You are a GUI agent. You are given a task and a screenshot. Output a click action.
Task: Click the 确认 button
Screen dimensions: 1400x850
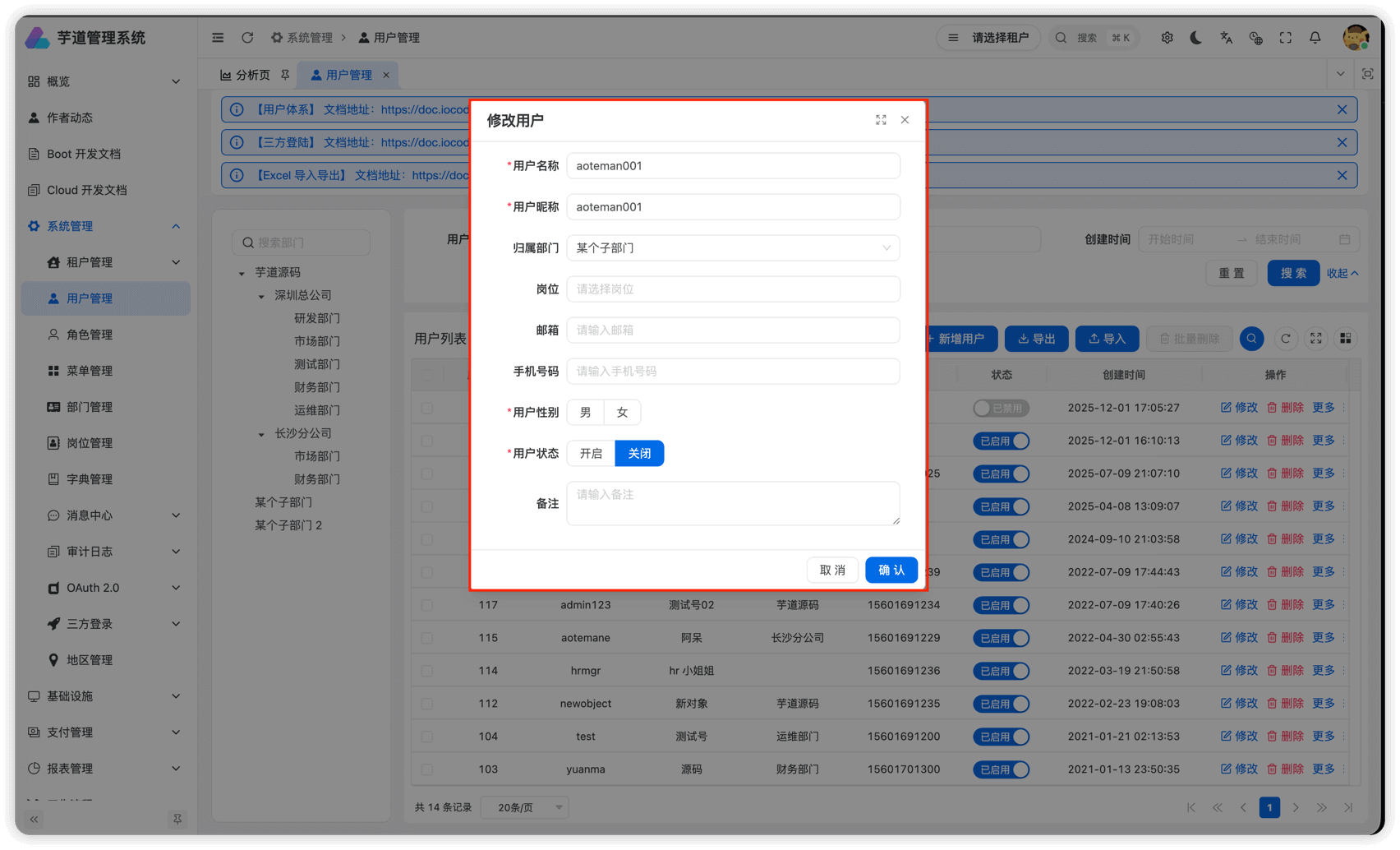(891, 571)
